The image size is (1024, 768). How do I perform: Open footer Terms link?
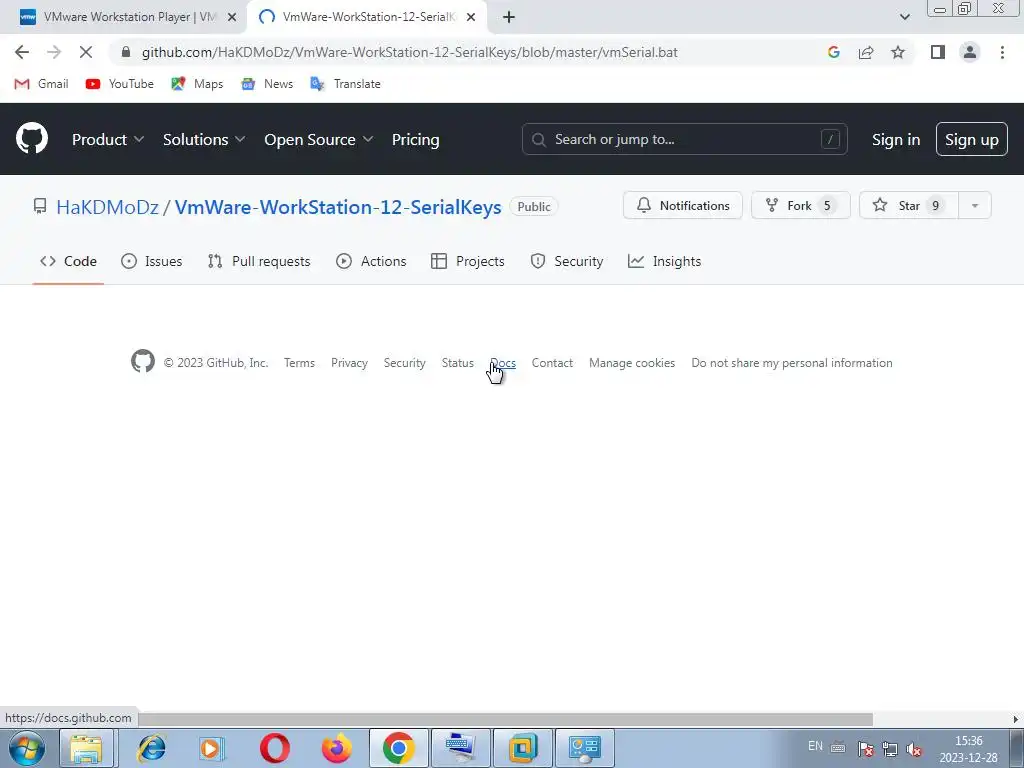(x=299, y=363)
